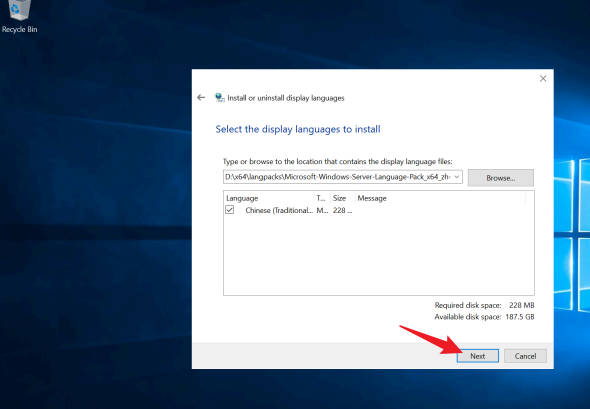Click the Recycle Bin label text
This screenshot has height=409, width=590.
click(19, 29)
